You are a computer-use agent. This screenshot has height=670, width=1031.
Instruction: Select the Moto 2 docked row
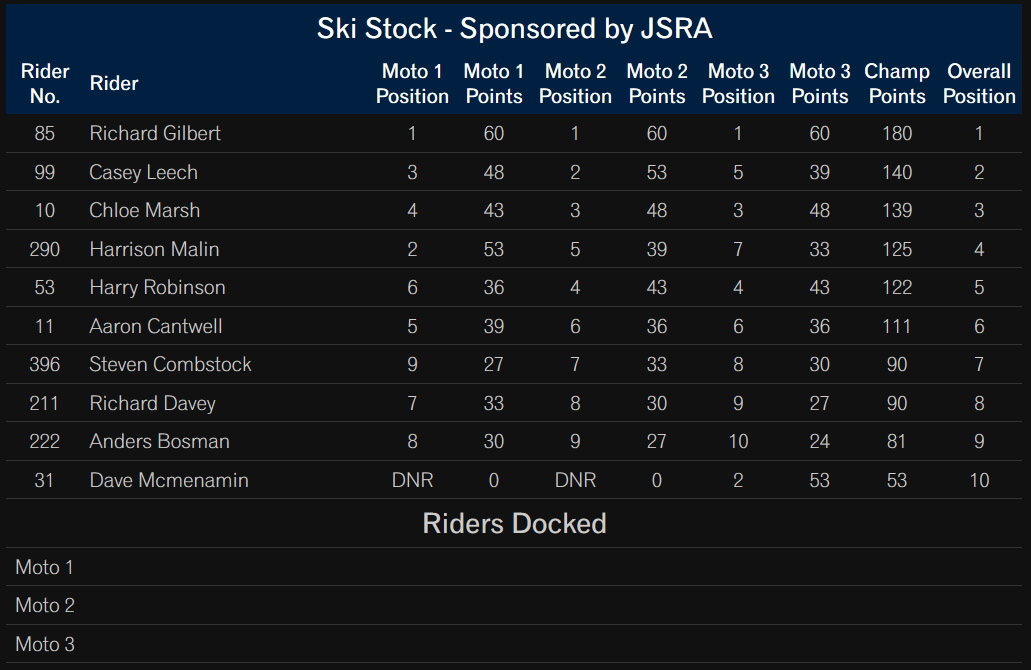(514, 605)
